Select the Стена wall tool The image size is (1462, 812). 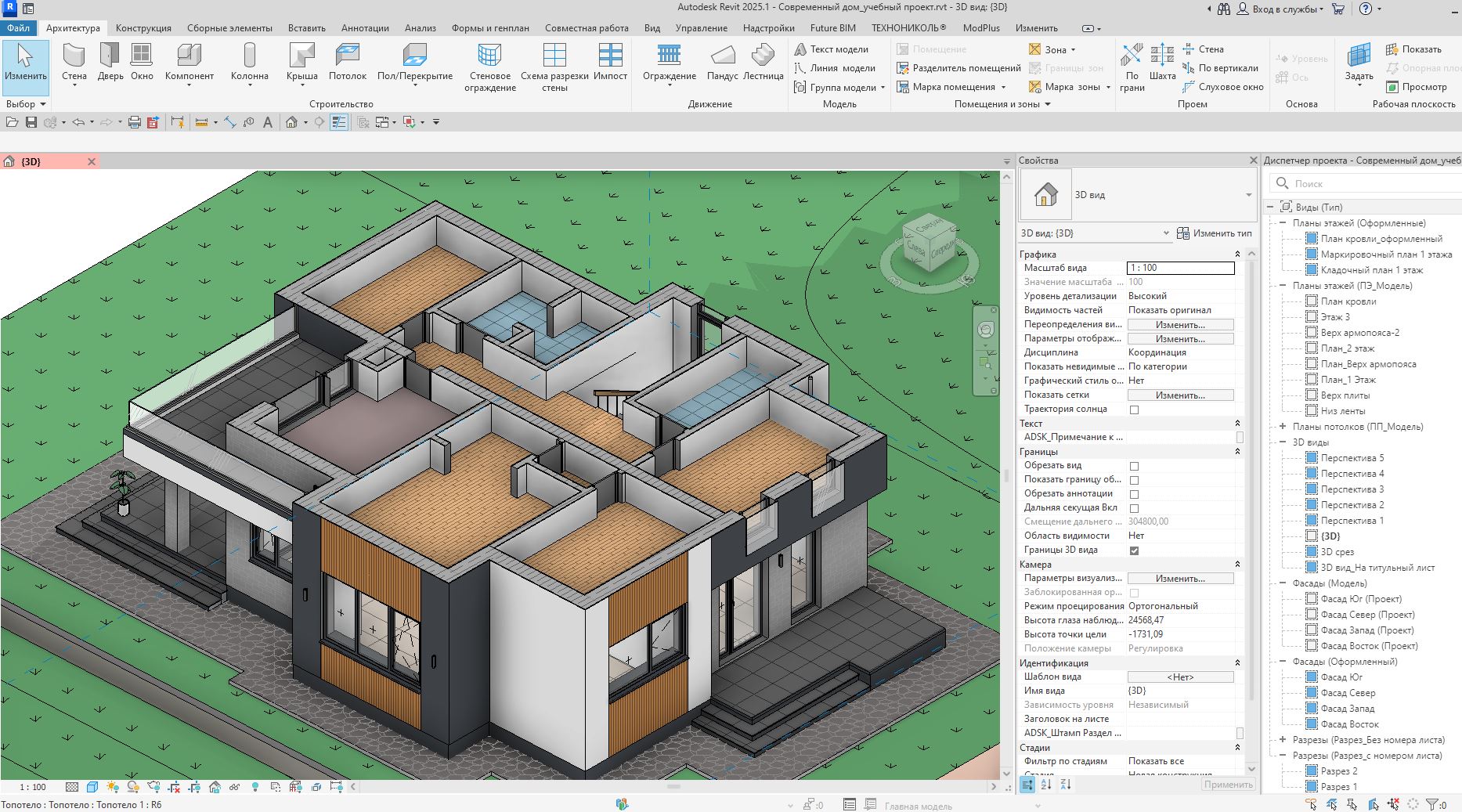[74, 62]
